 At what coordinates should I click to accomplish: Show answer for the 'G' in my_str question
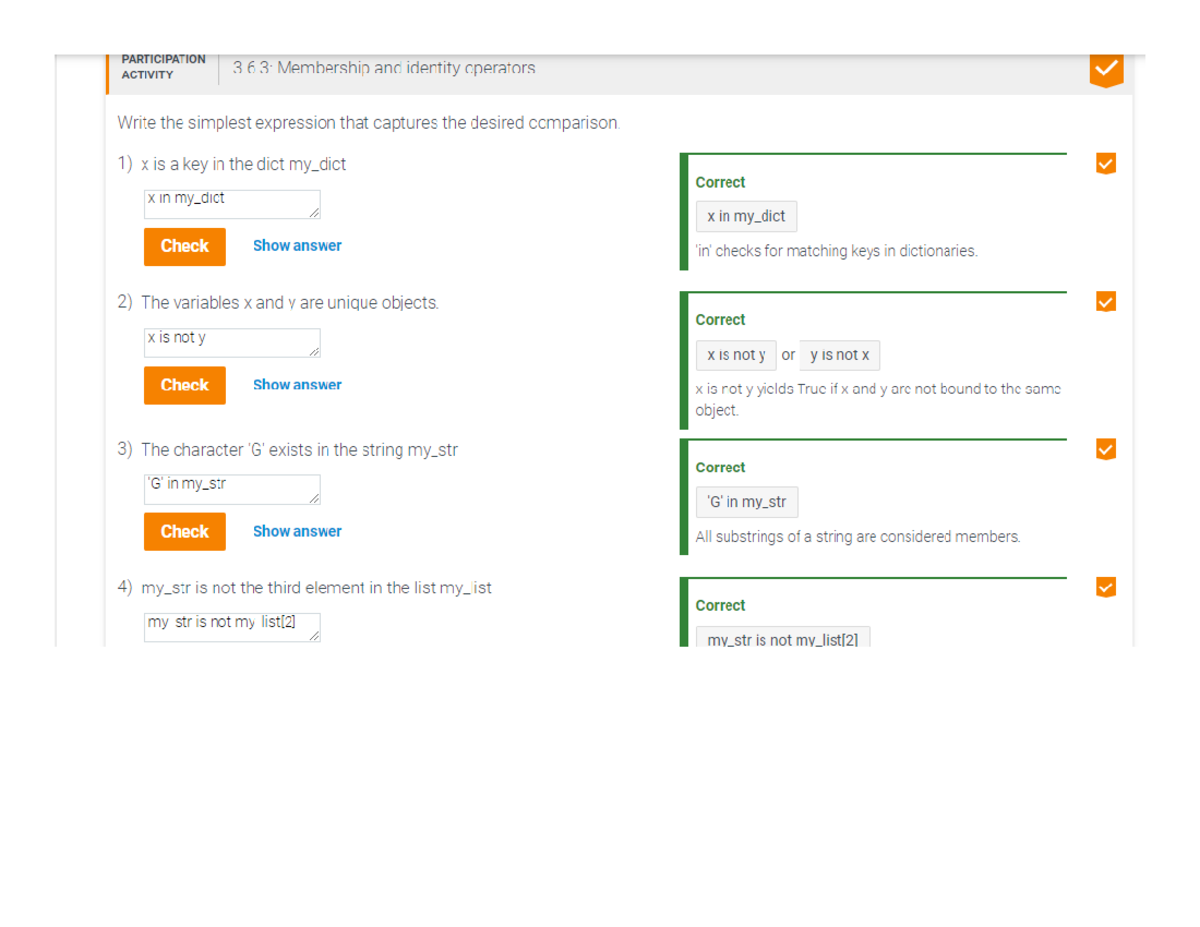297,532
